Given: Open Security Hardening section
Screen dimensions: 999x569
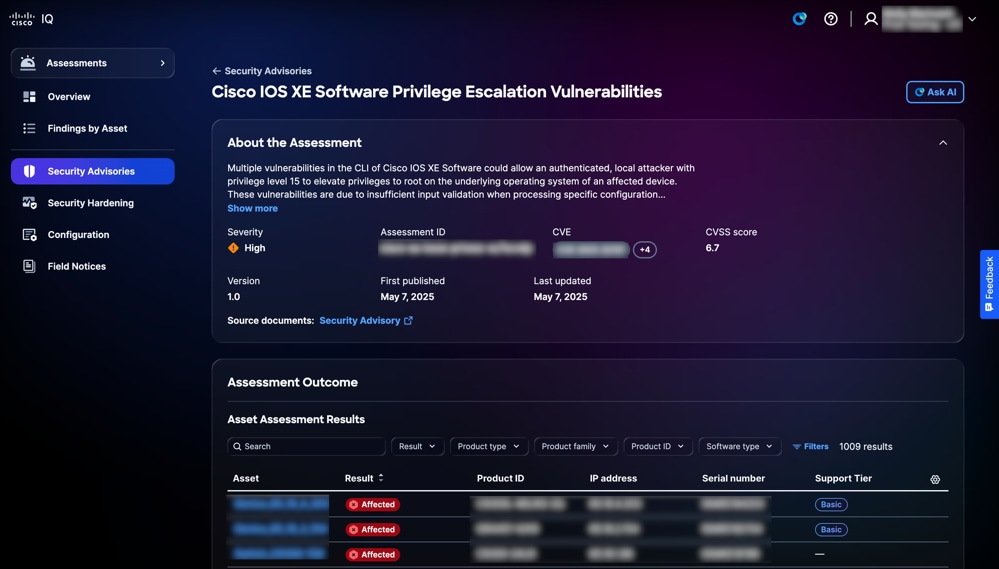Looking at the screenshot, I should [90, 203].
